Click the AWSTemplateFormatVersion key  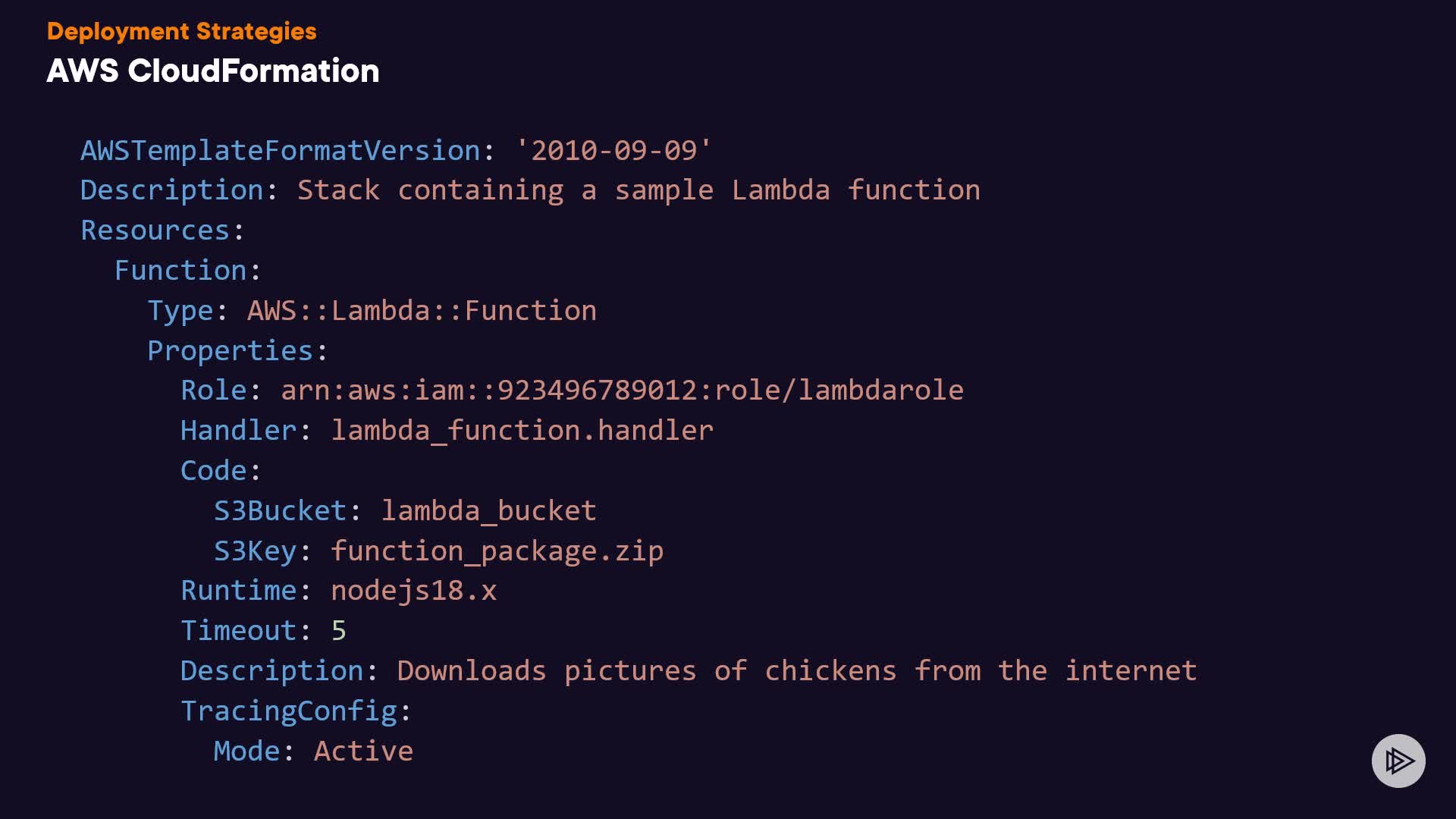(x=280, y=150)
